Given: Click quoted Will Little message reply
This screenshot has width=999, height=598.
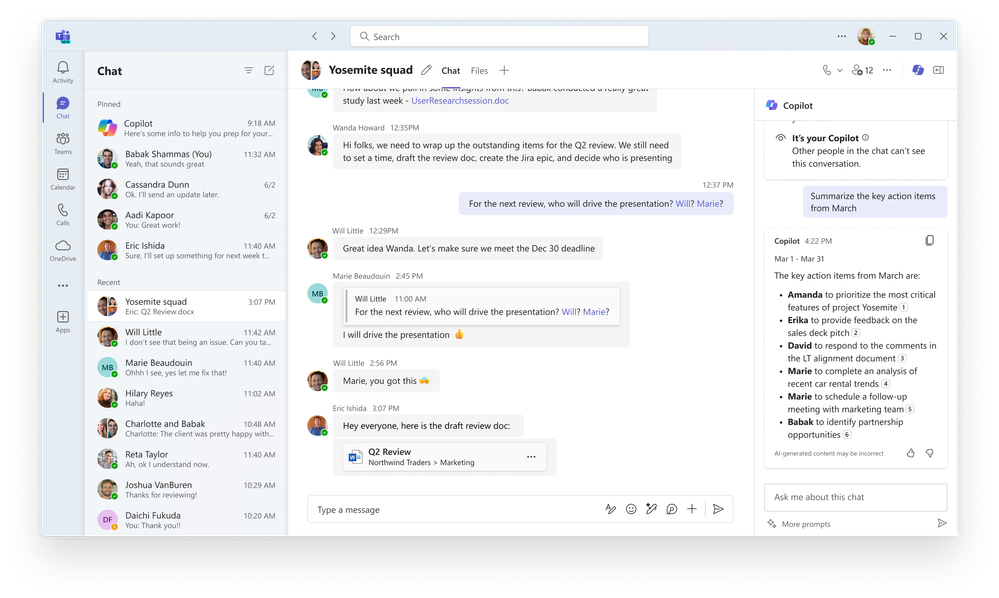Looking at the screenshot, I should 482,306.
